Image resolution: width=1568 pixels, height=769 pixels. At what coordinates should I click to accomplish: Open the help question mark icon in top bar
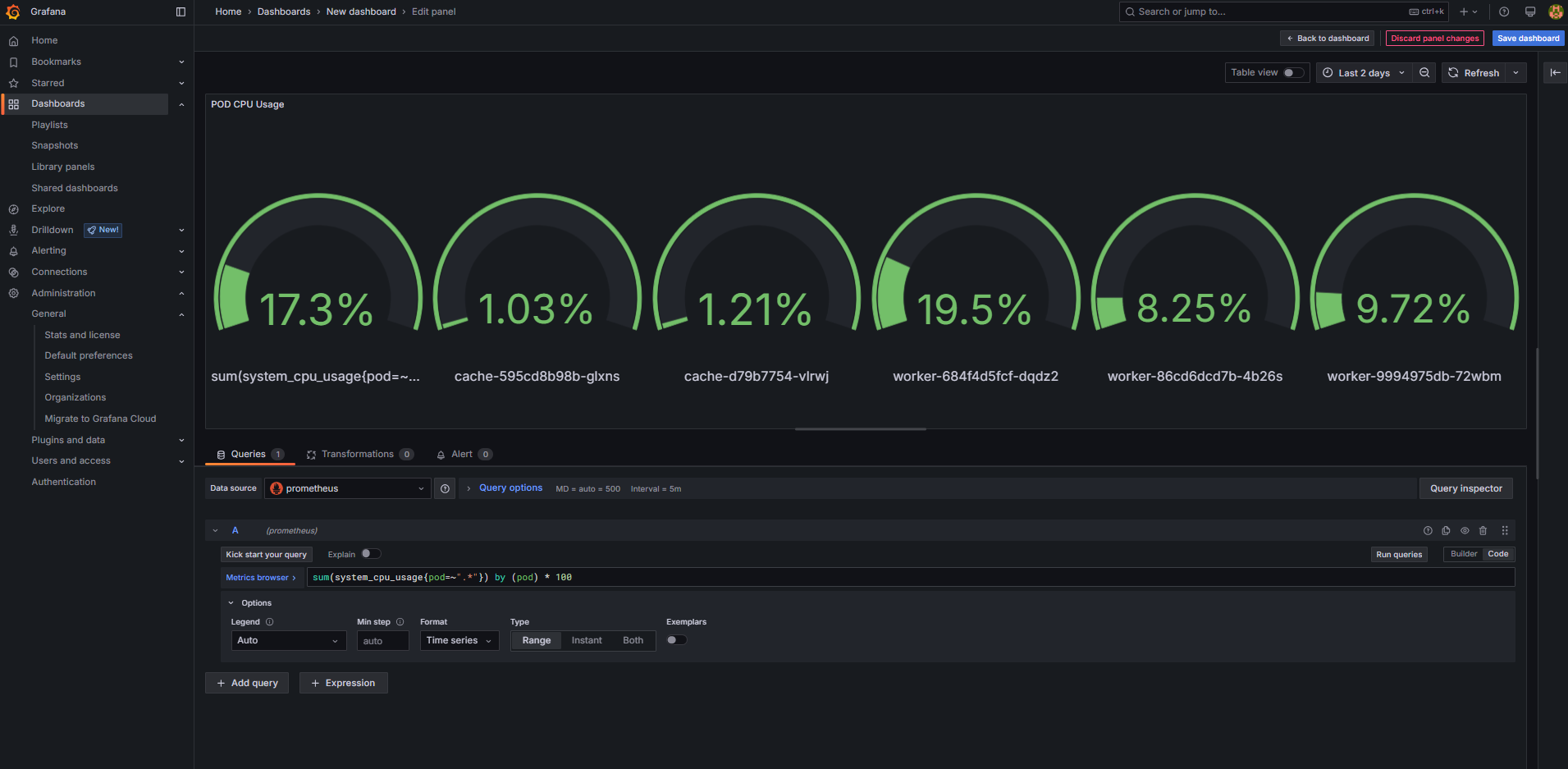point(1504,11)
